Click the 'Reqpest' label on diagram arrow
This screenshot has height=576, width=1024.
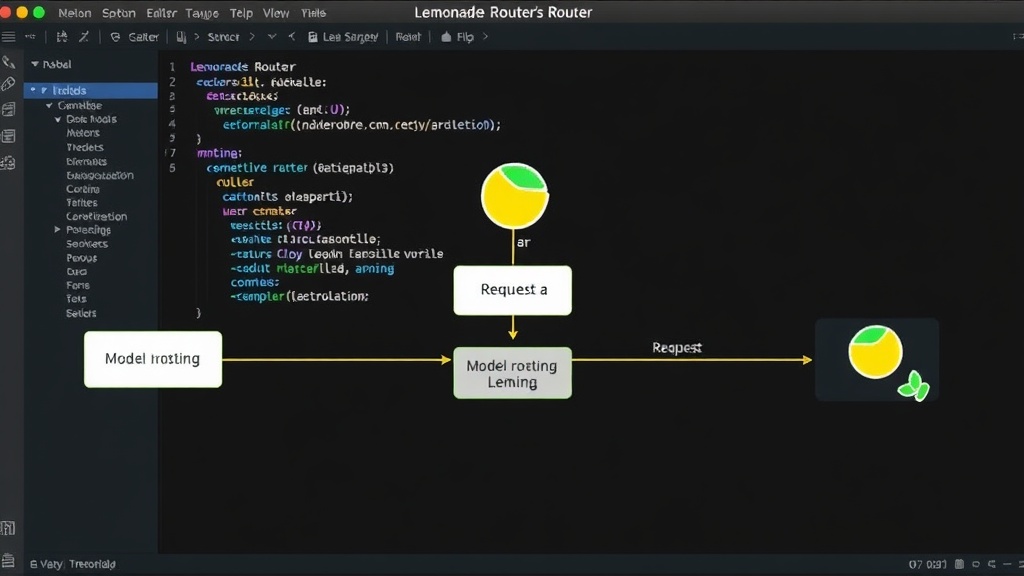pyautogui.click(x=677, y=348)
